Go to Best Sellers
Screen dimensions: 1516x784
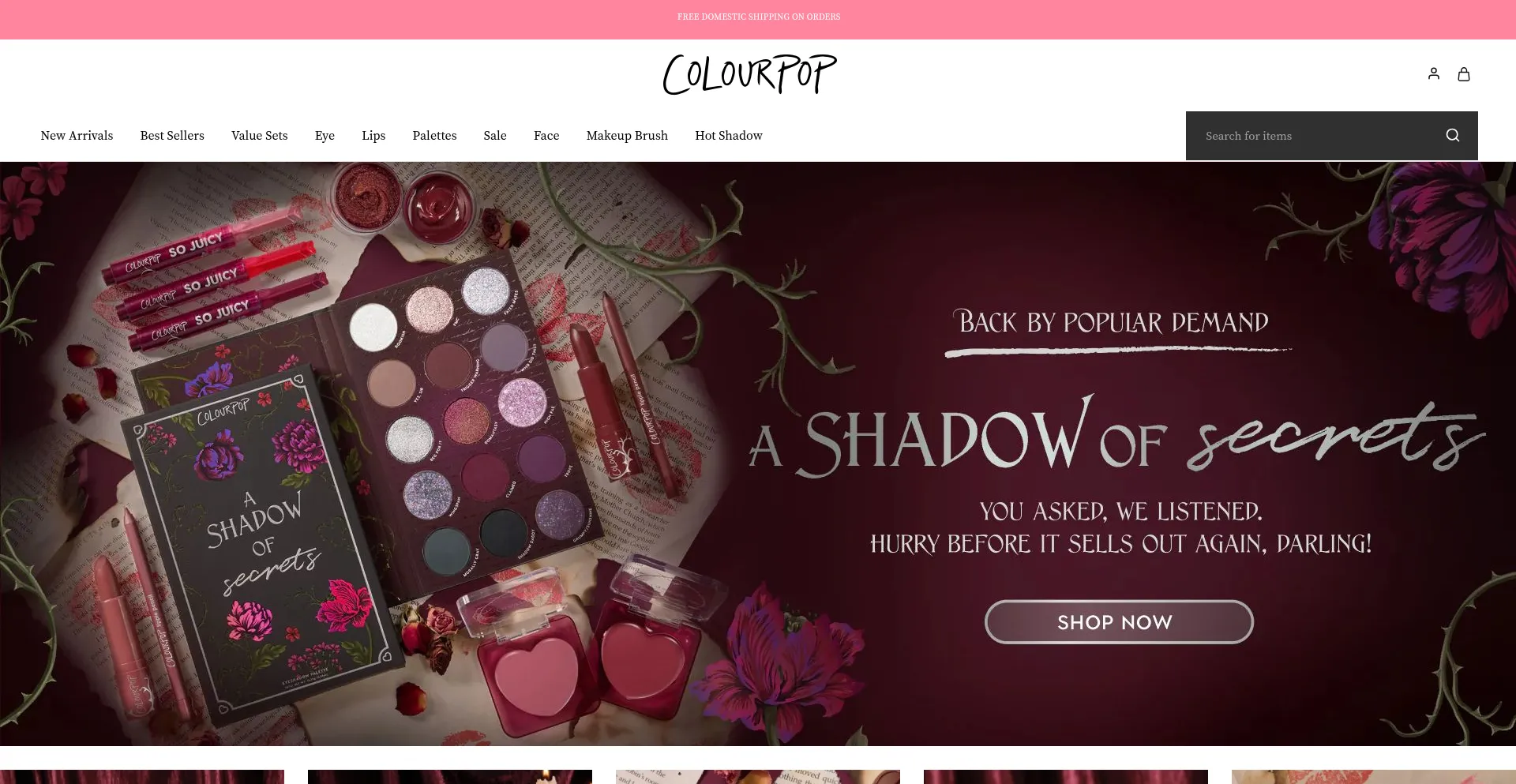pyautogui.click(x=172, y=136)
